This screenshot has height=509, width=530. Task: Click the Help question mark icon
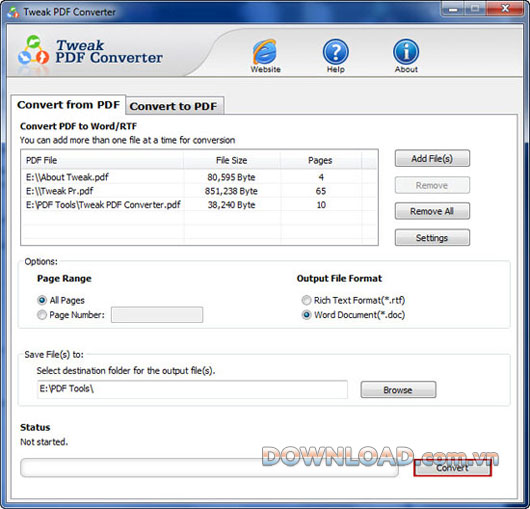click(336, 52)
